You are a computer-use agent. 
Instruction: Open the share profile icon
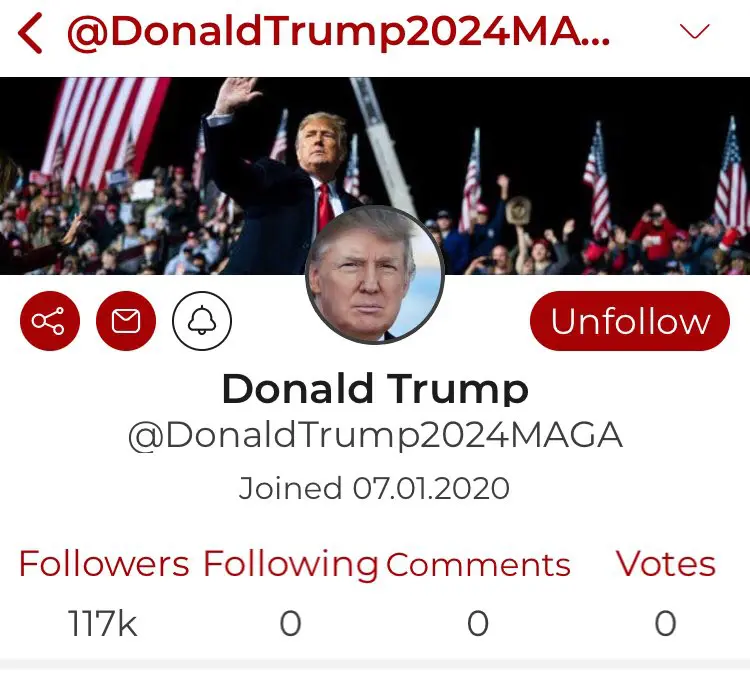(49, 321)
